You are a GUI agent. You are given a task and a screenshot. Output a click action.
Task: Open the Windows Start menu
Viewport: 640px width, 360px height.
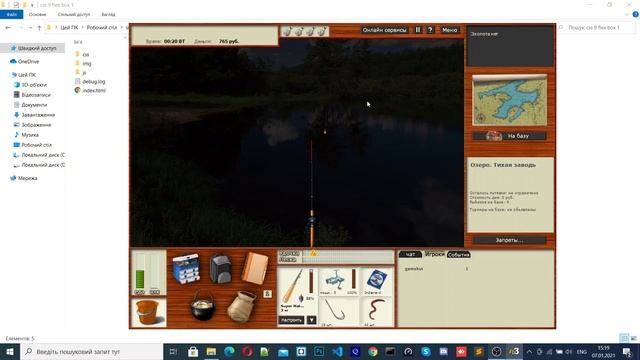pos(10,351)
